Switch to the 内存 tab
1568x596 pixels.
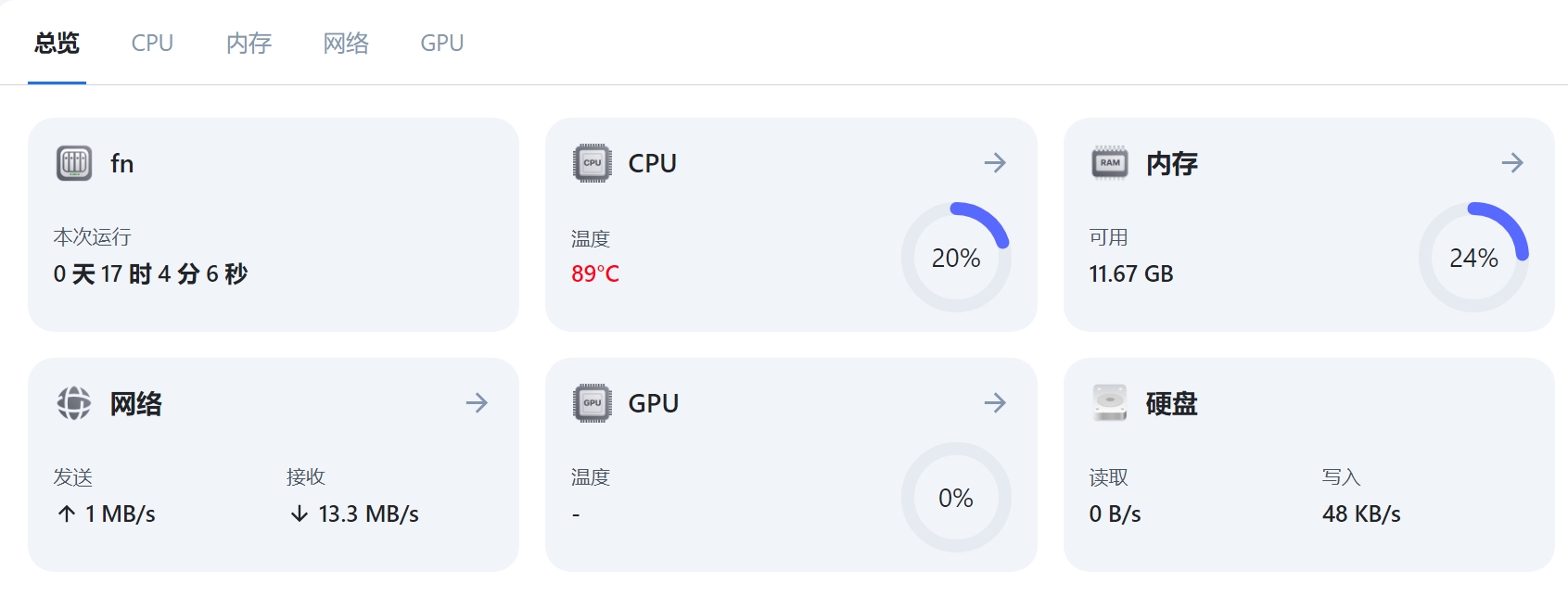pyautogui.click(x=249, y=44)
